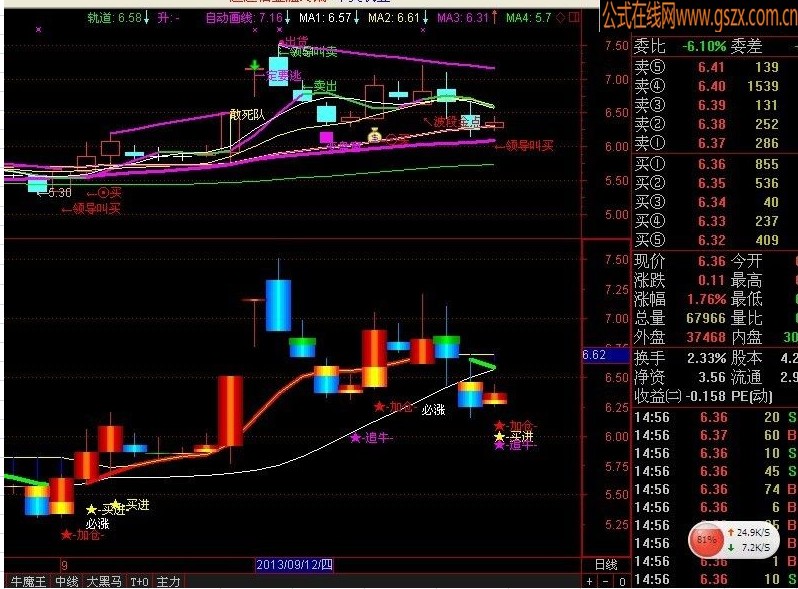Select the 主力 tab
Viewport: 798px width, 589px height.
point(168,581)
